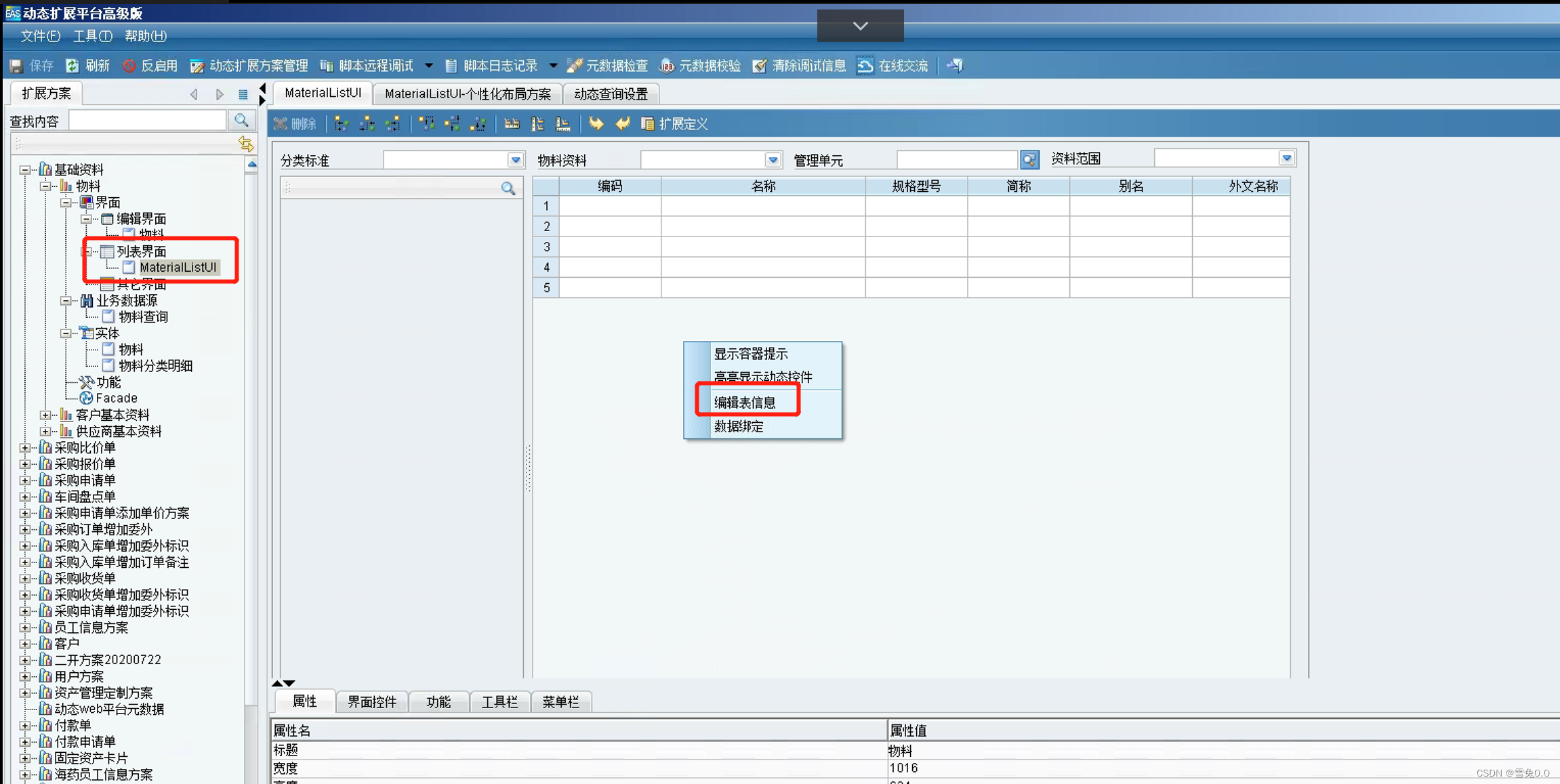1560x784 pixels.
Task: Open the 文件(F) menu
Action: (x=40, y=36)
